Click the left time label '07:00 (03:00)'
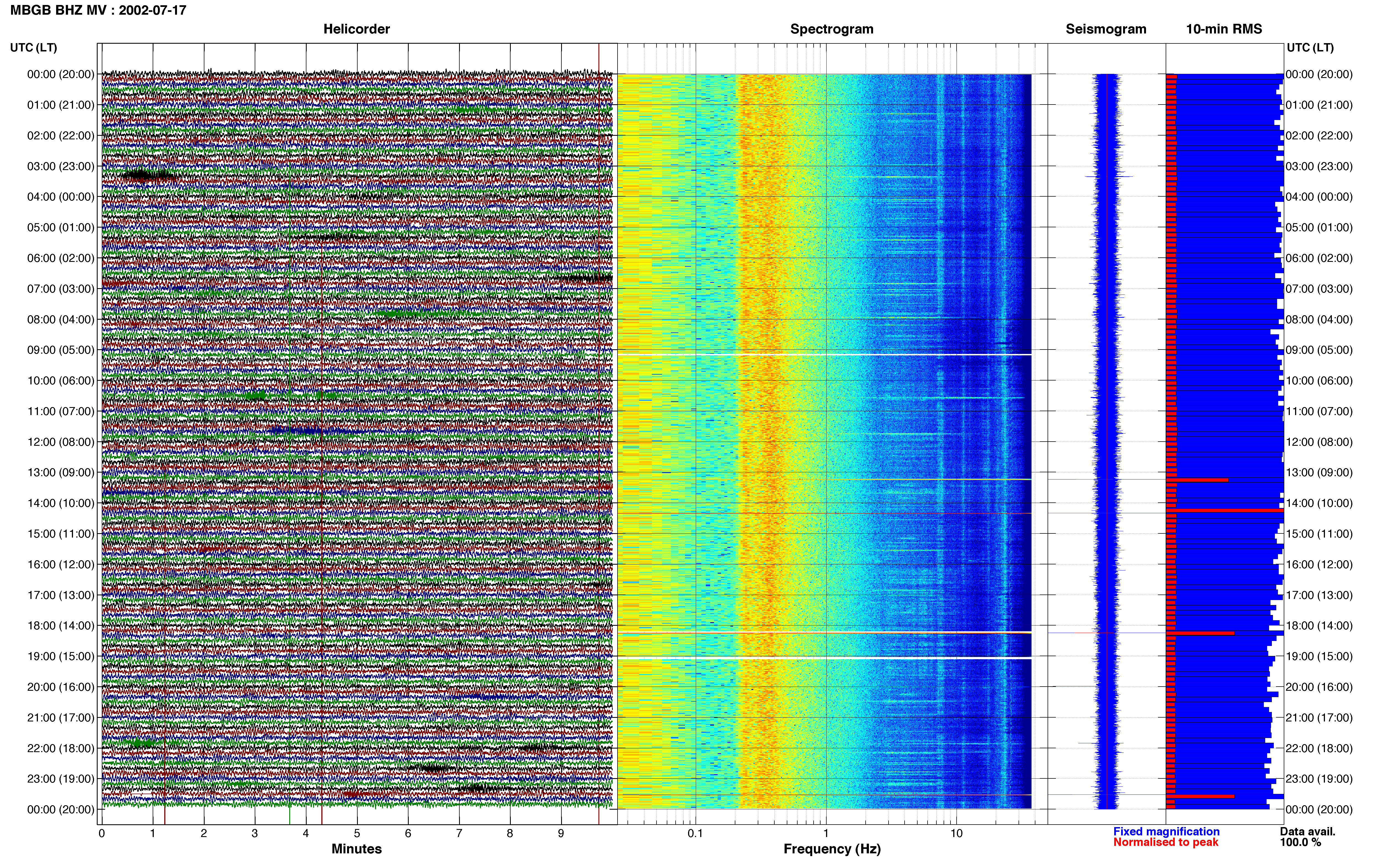This screenshot has width=1388, height=868. tap(61, 289)
